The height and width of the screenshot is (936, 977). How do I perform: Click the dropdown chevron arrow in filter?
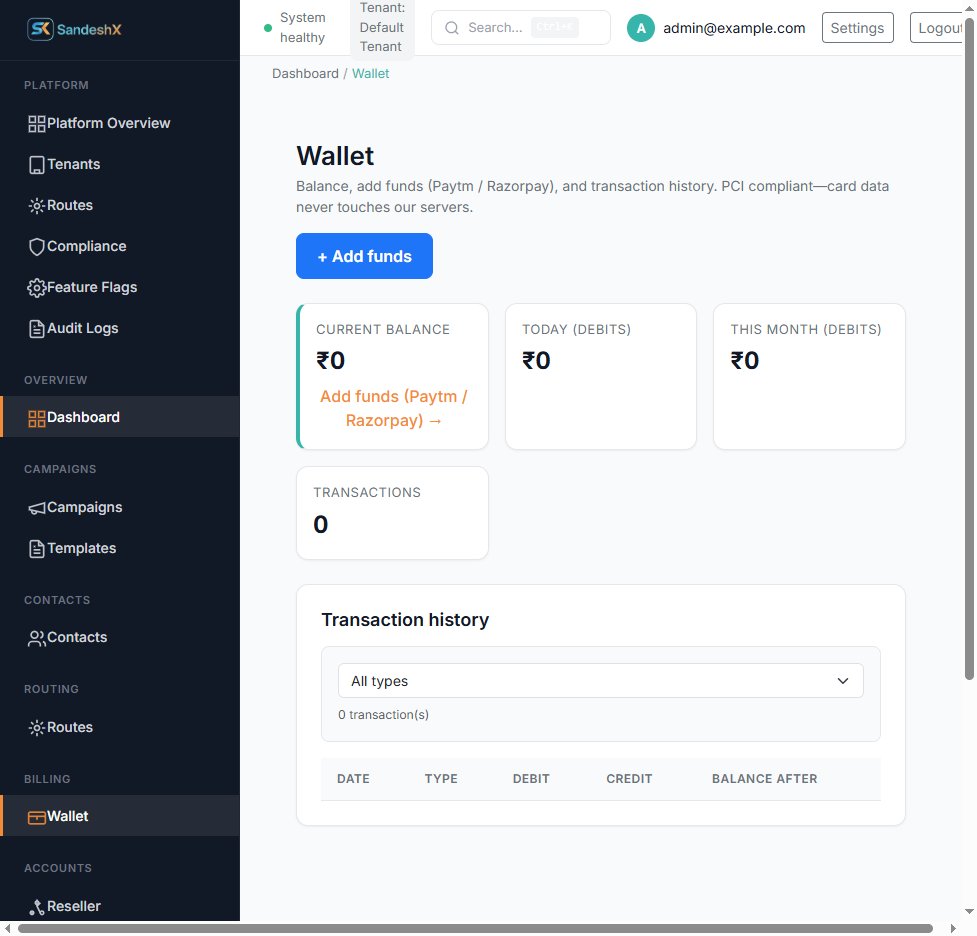(x=842, y=681)
